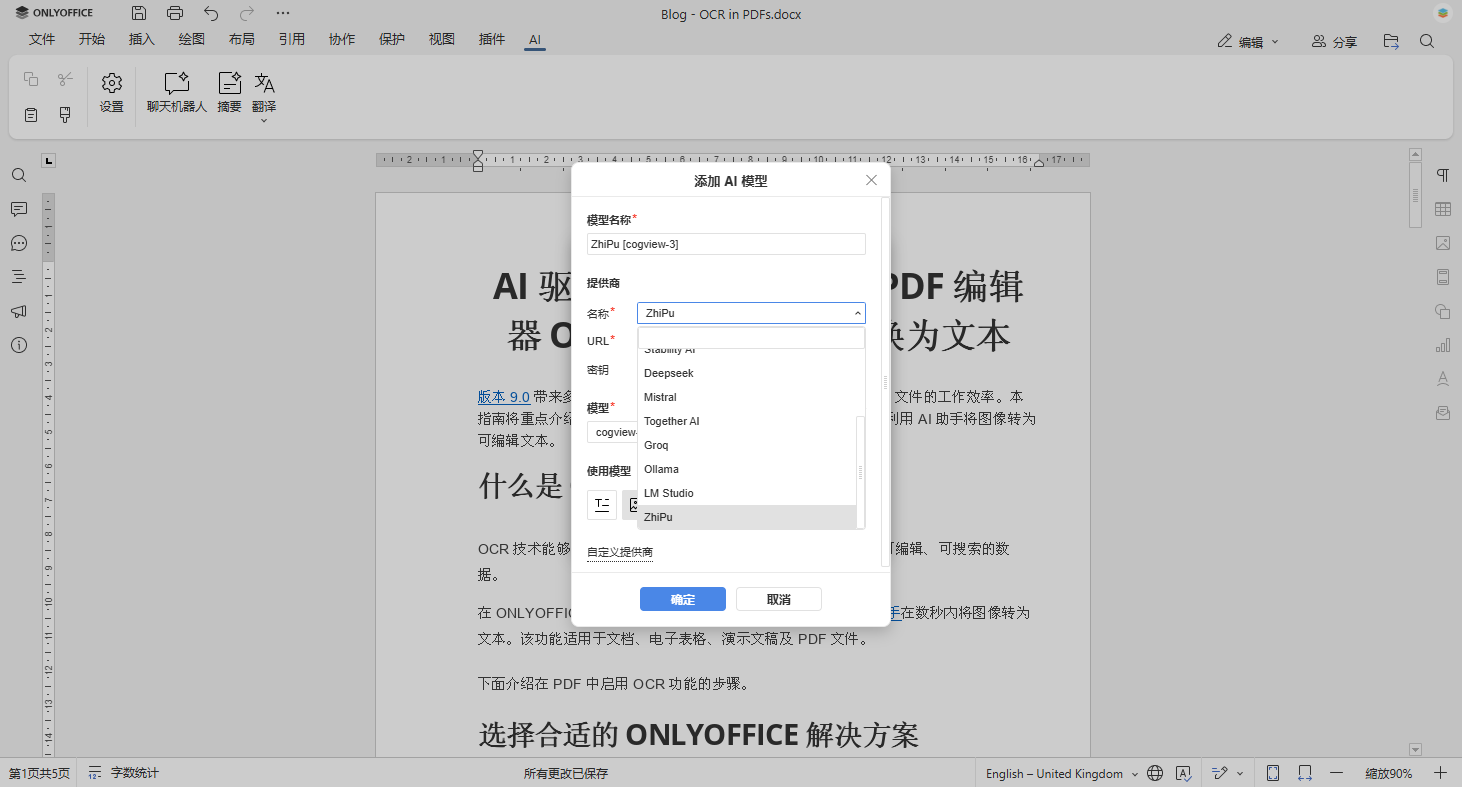
Task: Open image settings in right sidebar
Action: pos(1443,243)
